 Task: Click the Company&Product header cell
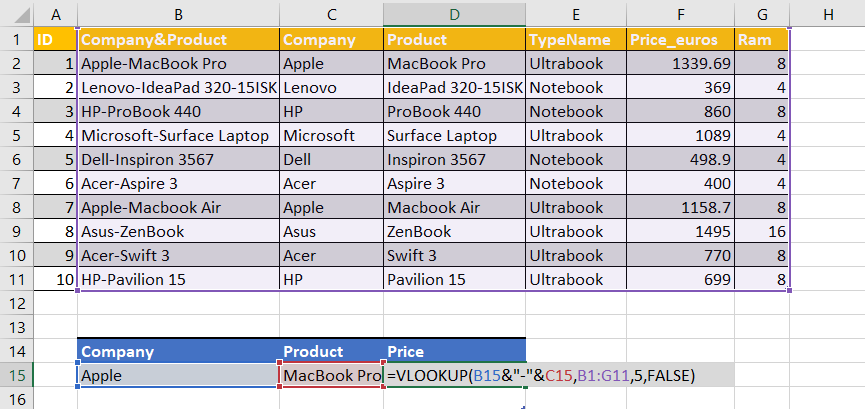[x=178, y=40]
